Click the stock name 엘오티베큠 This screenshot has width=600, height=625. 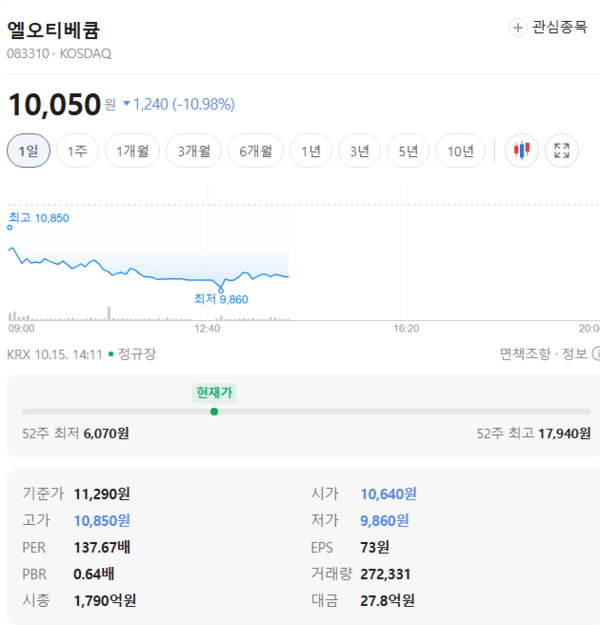point(53,30)
